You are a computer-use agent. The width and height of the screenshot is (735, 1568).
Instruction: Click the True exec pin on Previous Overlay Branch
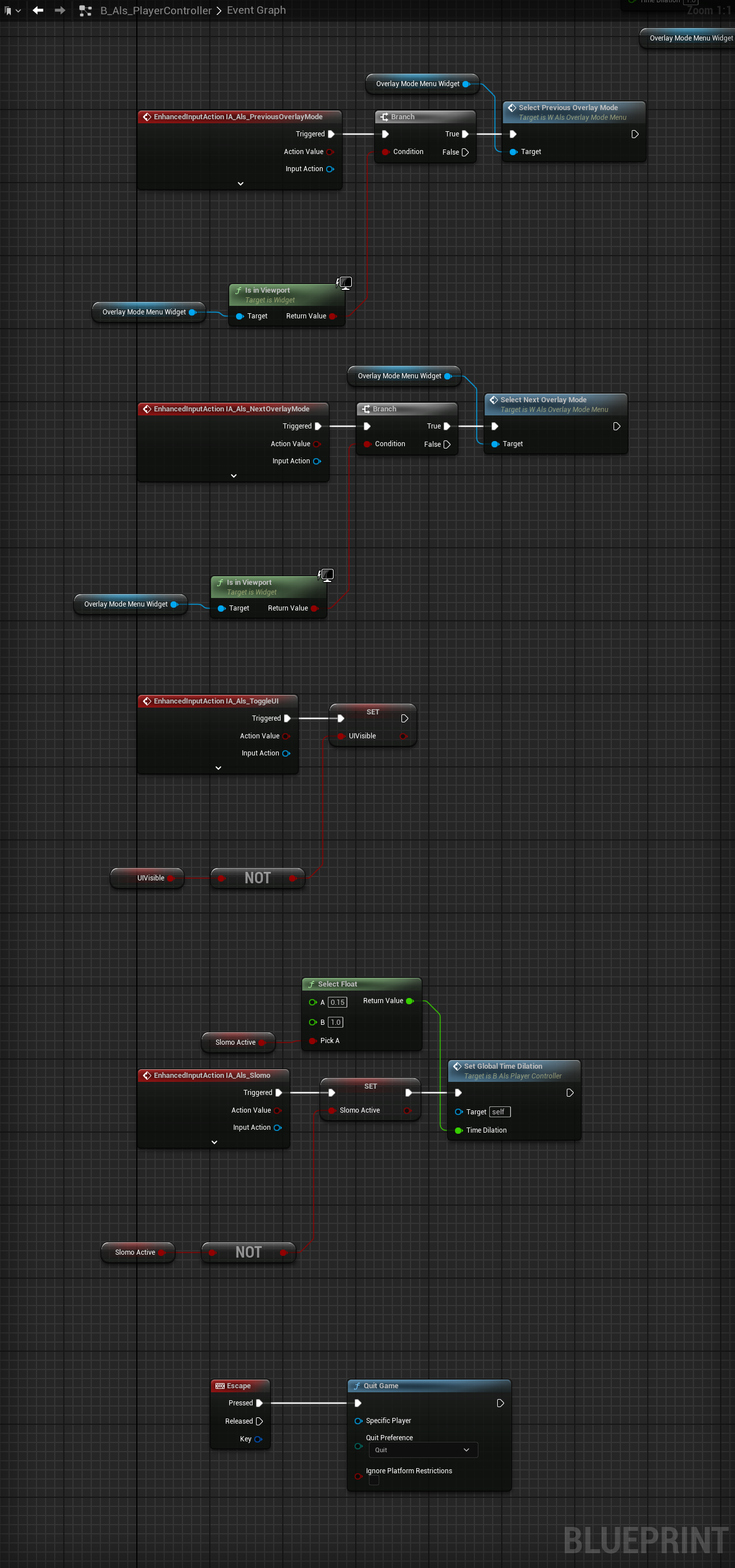point(465,134)
